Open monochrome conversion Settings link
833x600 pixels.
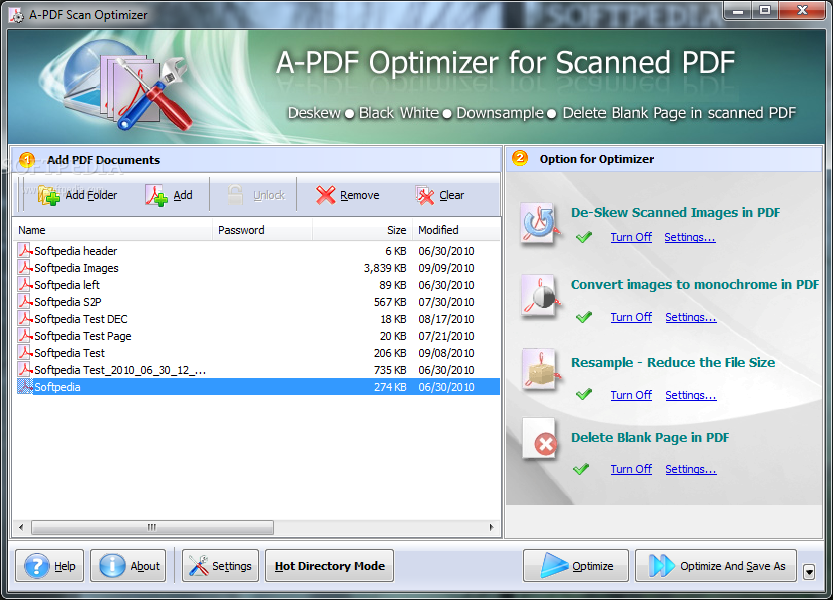pyautogui.click(x=691, y=317)
